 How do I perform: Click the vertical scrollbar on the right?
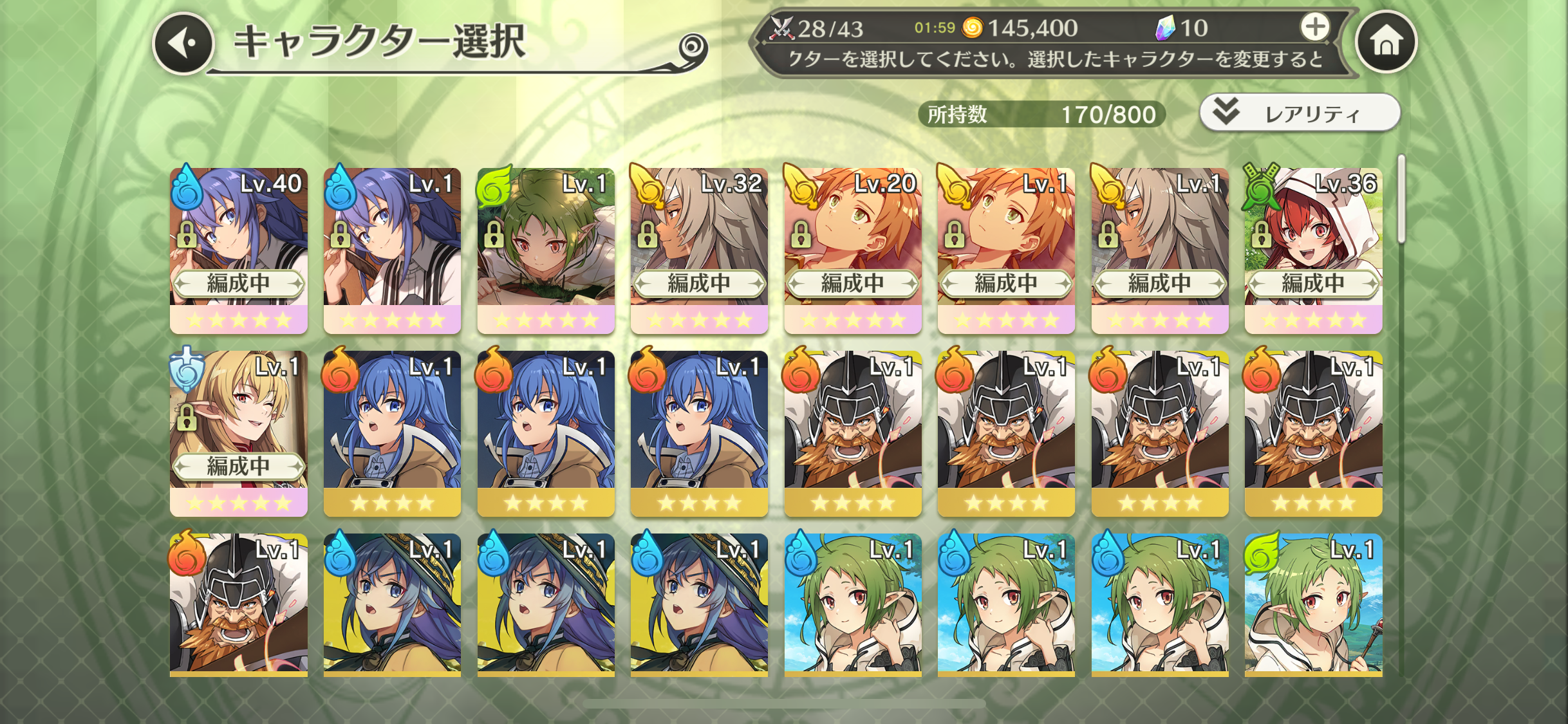[x=1401, y=200]
